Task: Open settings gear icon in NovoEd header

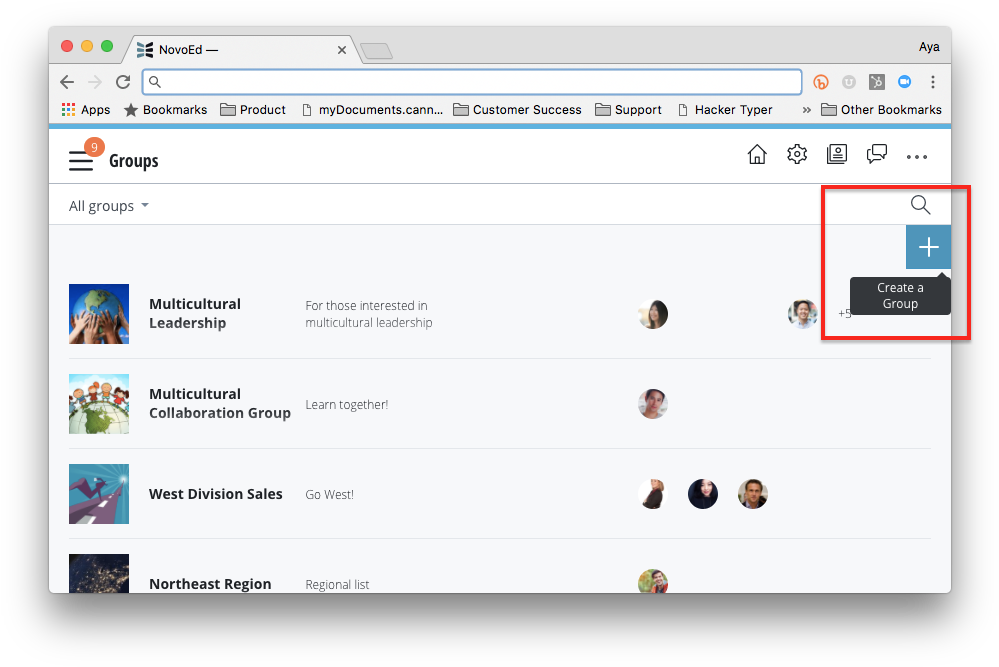Action: point(796,154)
